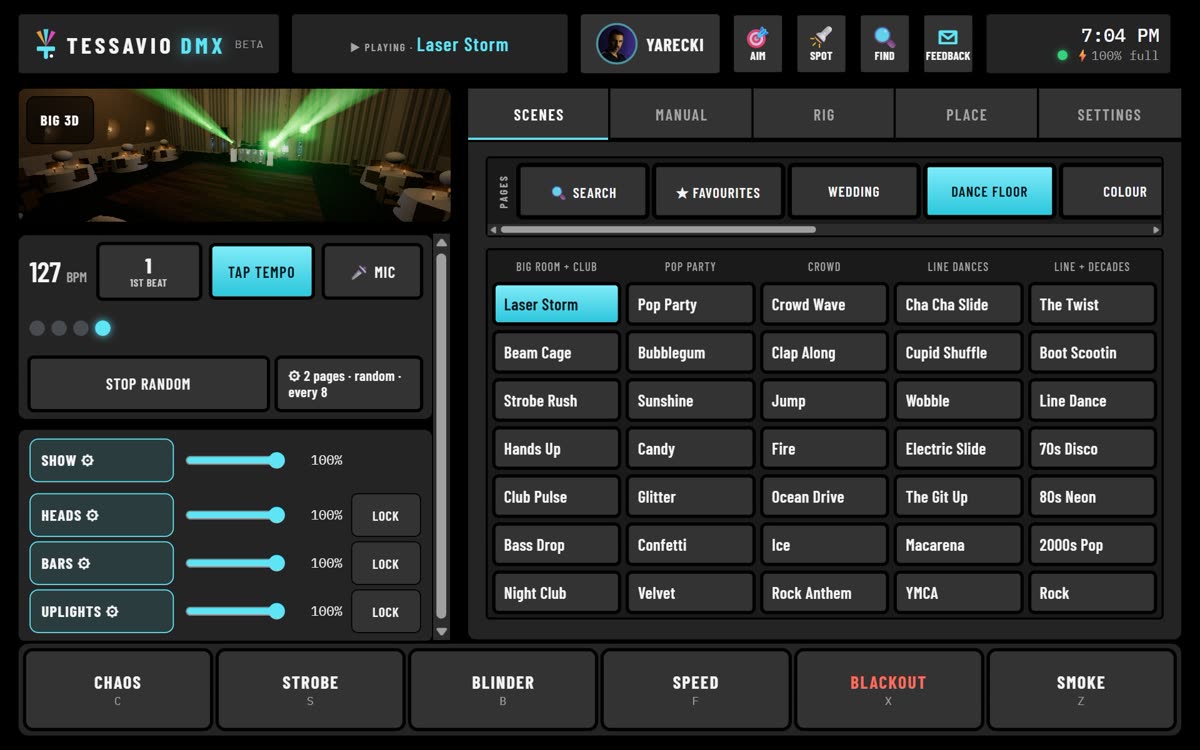Click left panel scroll up arrow
This screenshot has height=750, width=1200.
click(442, 243)
